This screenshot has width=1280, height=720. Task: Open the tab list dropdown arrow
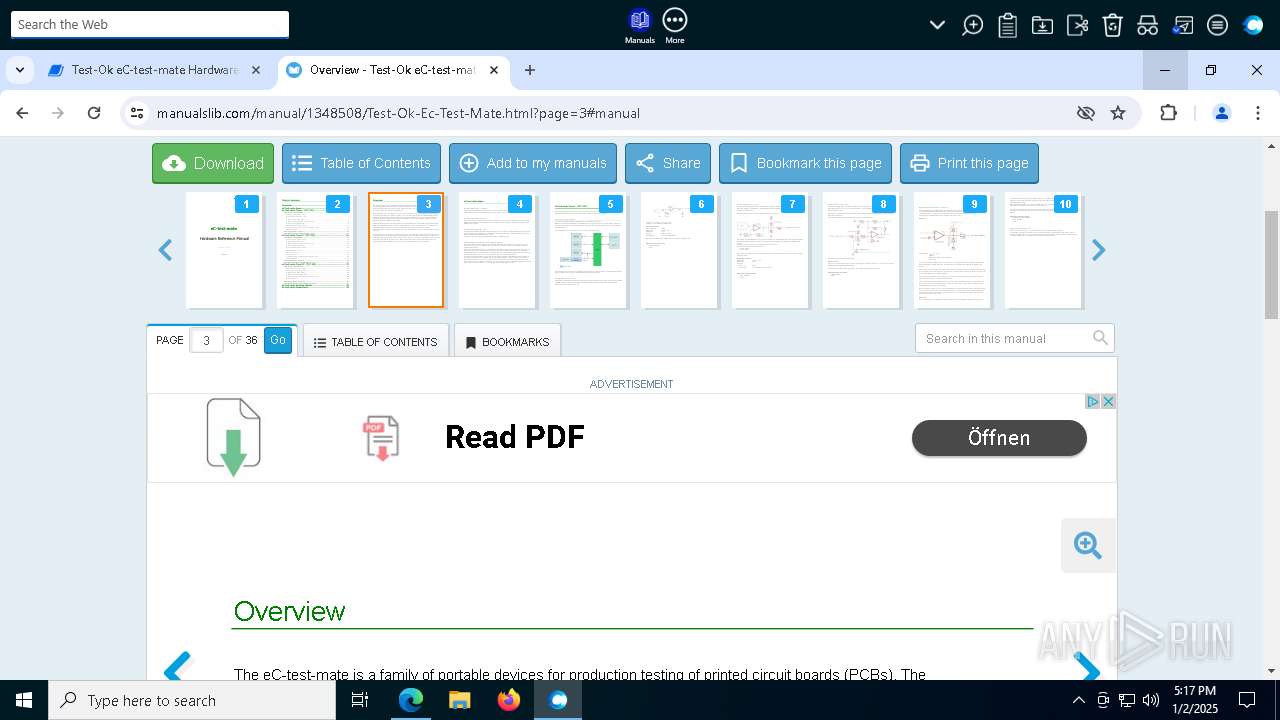[19, 70]
